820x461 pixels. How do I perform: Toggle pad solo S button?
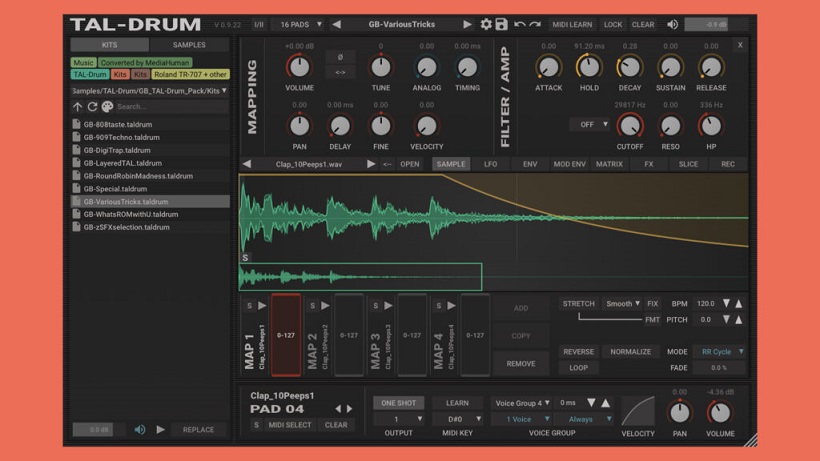[x=256, y=425]
